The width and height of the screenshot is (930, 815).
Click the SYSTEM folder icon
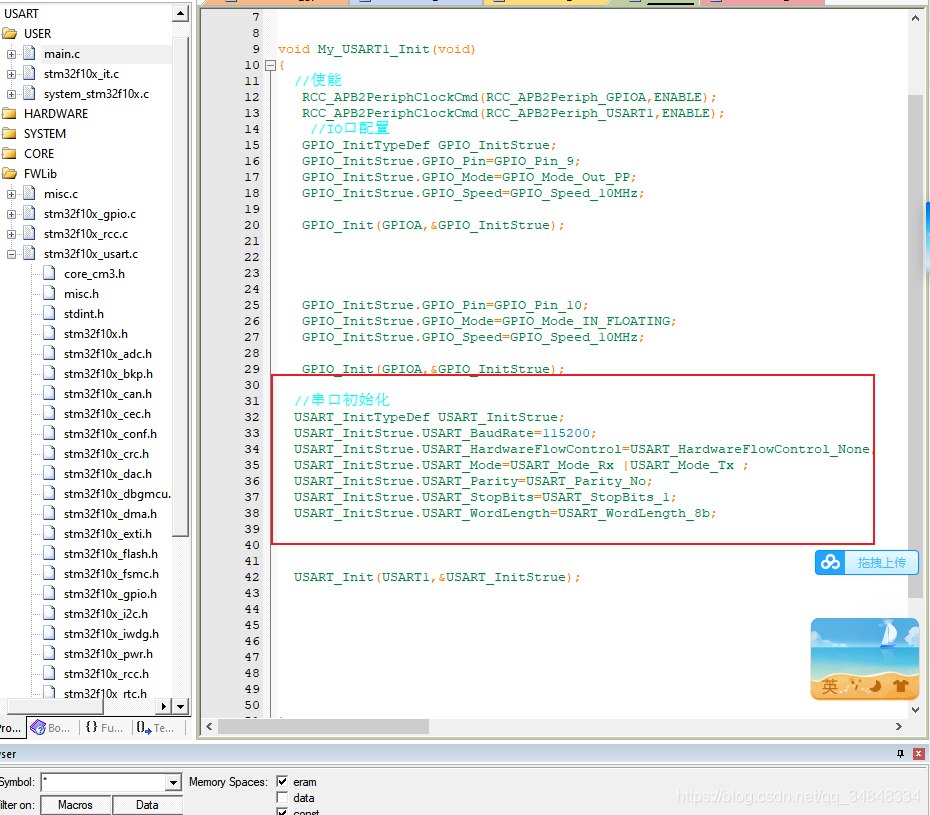point(9,133)
